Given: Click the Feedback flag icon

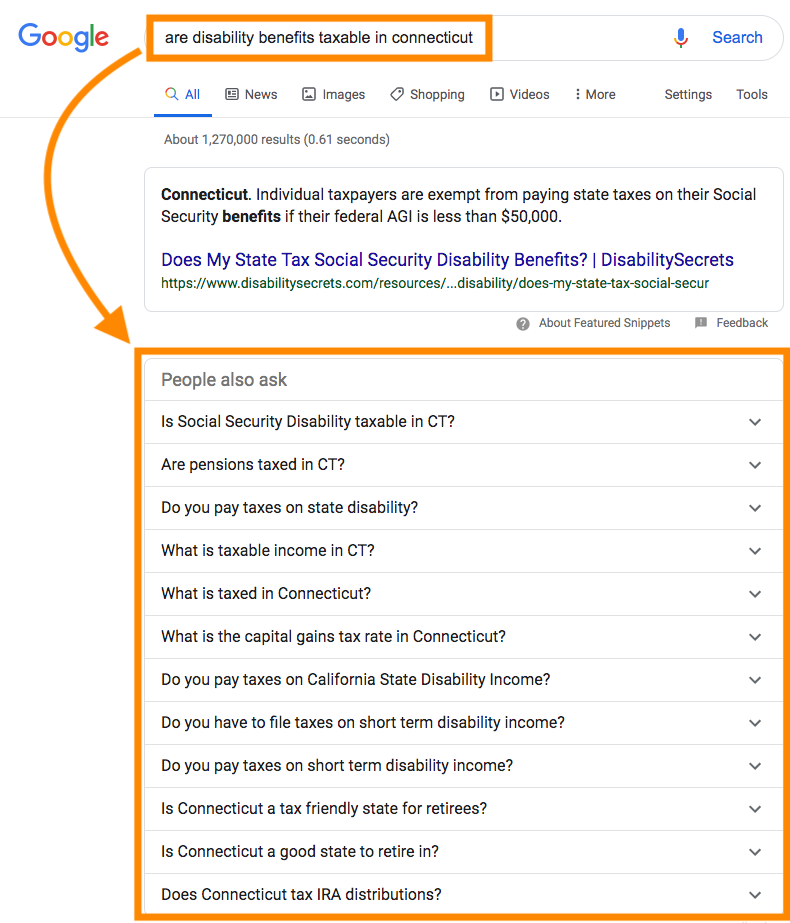Looking at the screenshot, I should coord(701,323).
